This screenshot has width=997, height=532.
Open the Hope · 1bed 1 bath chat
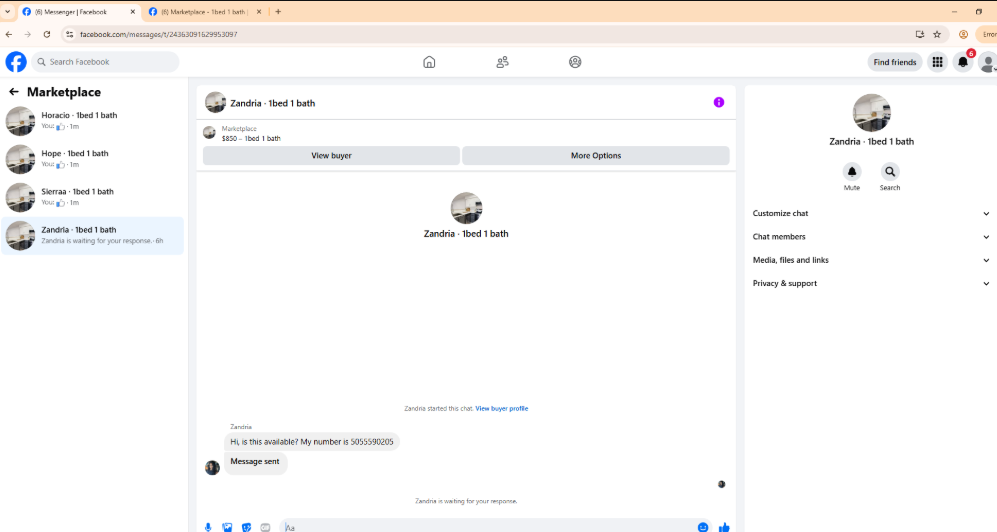(x=93, y=159)
